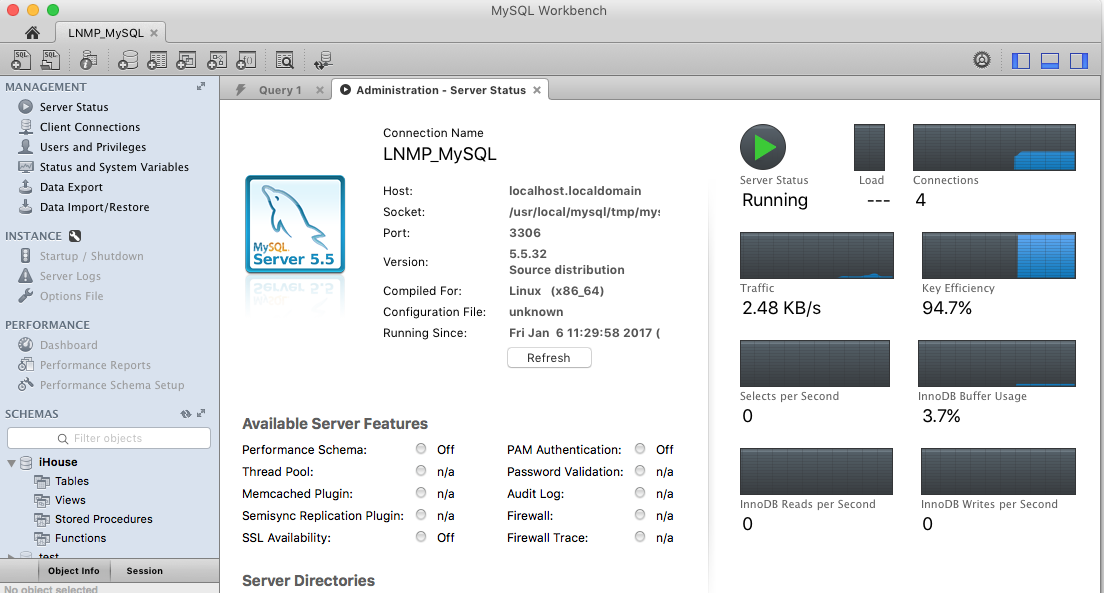Create new table toolbar icon
Image resolution: width=1104 pixels, height=593 pixels.
[x=157, y=60]
